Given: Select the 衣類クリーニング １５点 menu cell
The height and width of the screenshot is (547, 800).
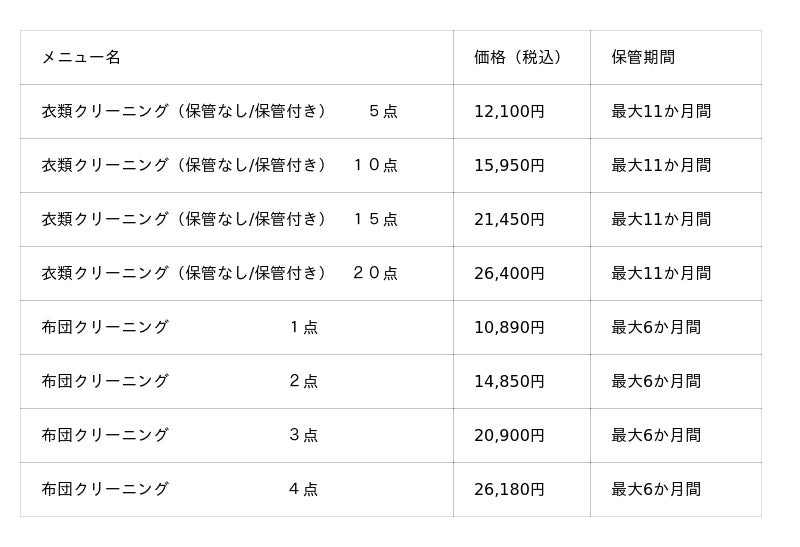Looking at the screenshot, I should point(219,220).
